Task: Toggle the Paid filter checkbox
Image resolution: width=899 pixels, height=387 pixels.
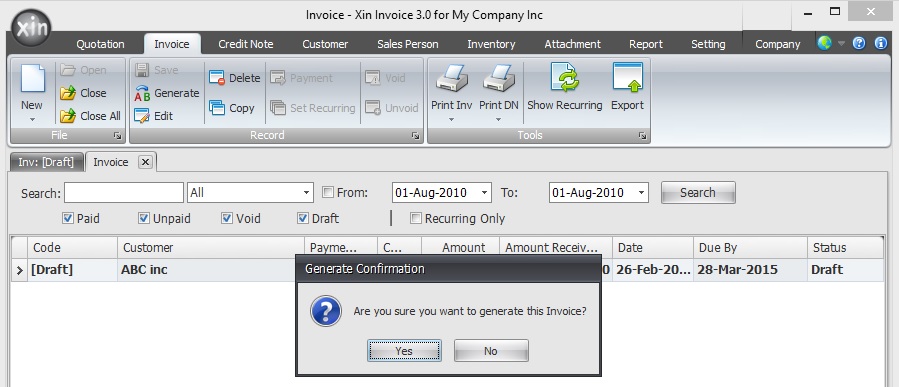Action: pos(68,218)
